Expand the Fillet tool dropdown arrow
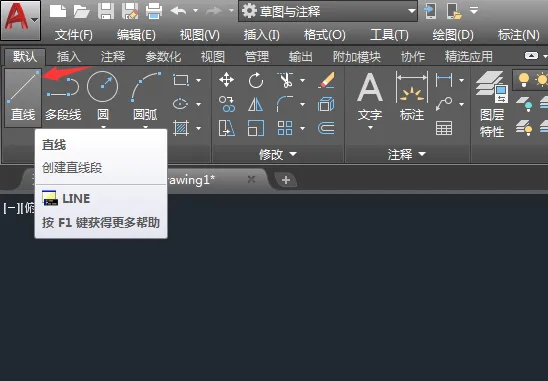Screen dimensions: 548x381 [x=302, y=104]
